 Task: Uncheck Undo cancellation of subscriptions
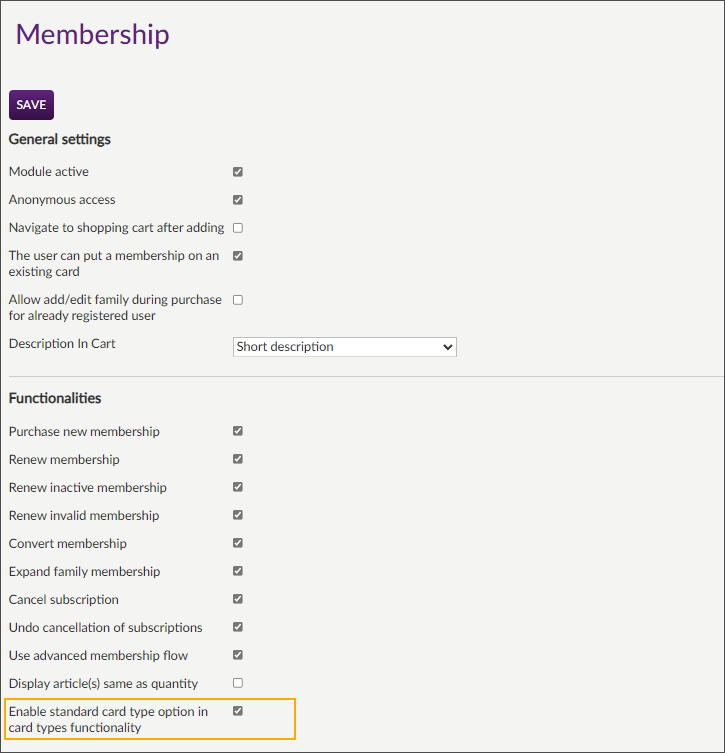tap(238, 628)
